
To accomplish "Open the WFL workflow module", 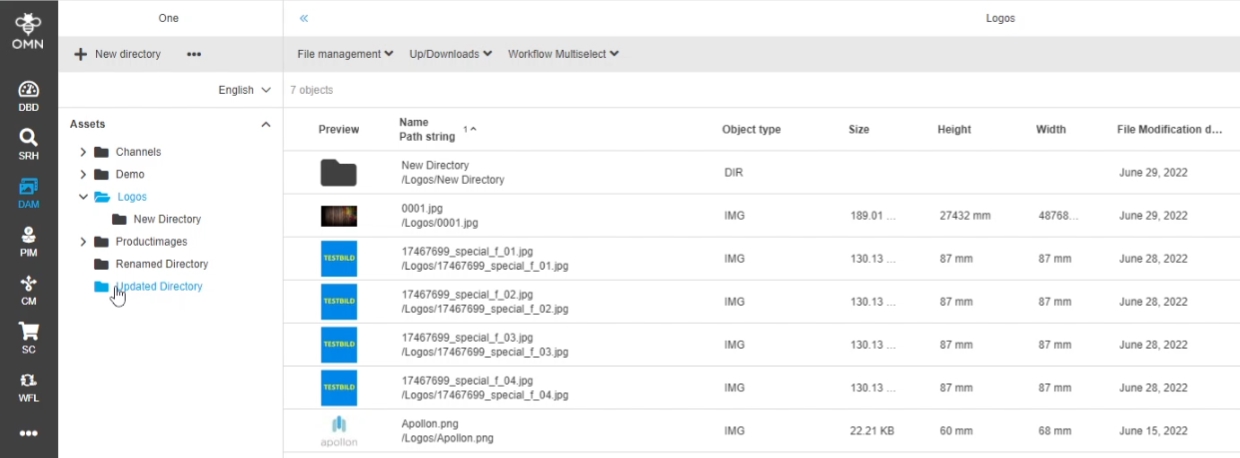I will tap(28, 386).
